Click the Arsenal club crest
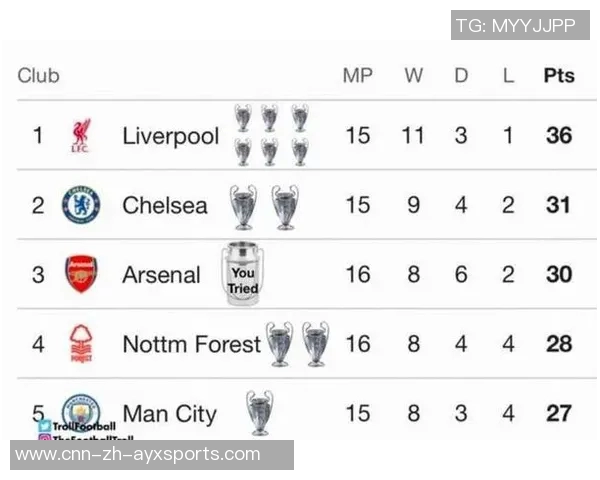This screenshot has height=480, width=600. click(x=81, y=274)
